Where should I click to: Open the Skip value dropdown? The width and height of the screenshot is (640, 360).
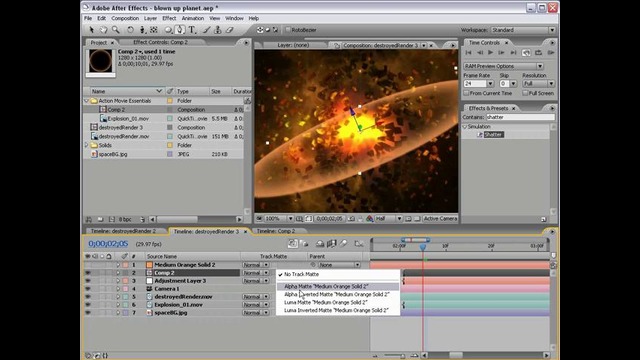pos(513,84)
